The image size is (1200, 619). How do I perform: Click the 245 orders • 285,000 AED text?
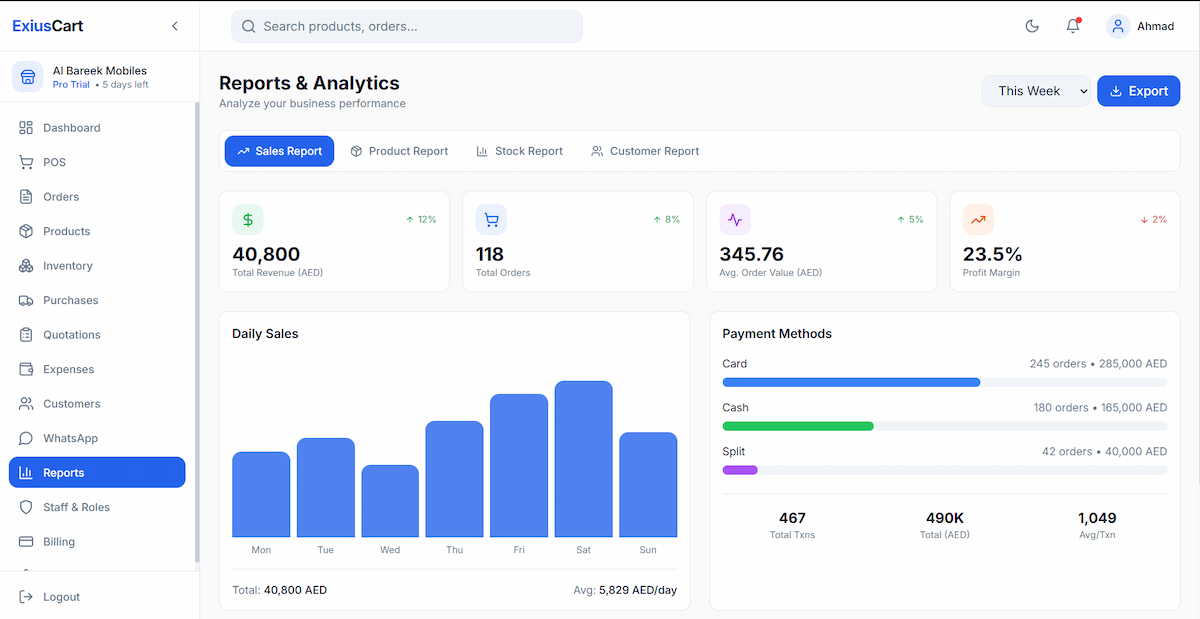(x=1098, y=364)
